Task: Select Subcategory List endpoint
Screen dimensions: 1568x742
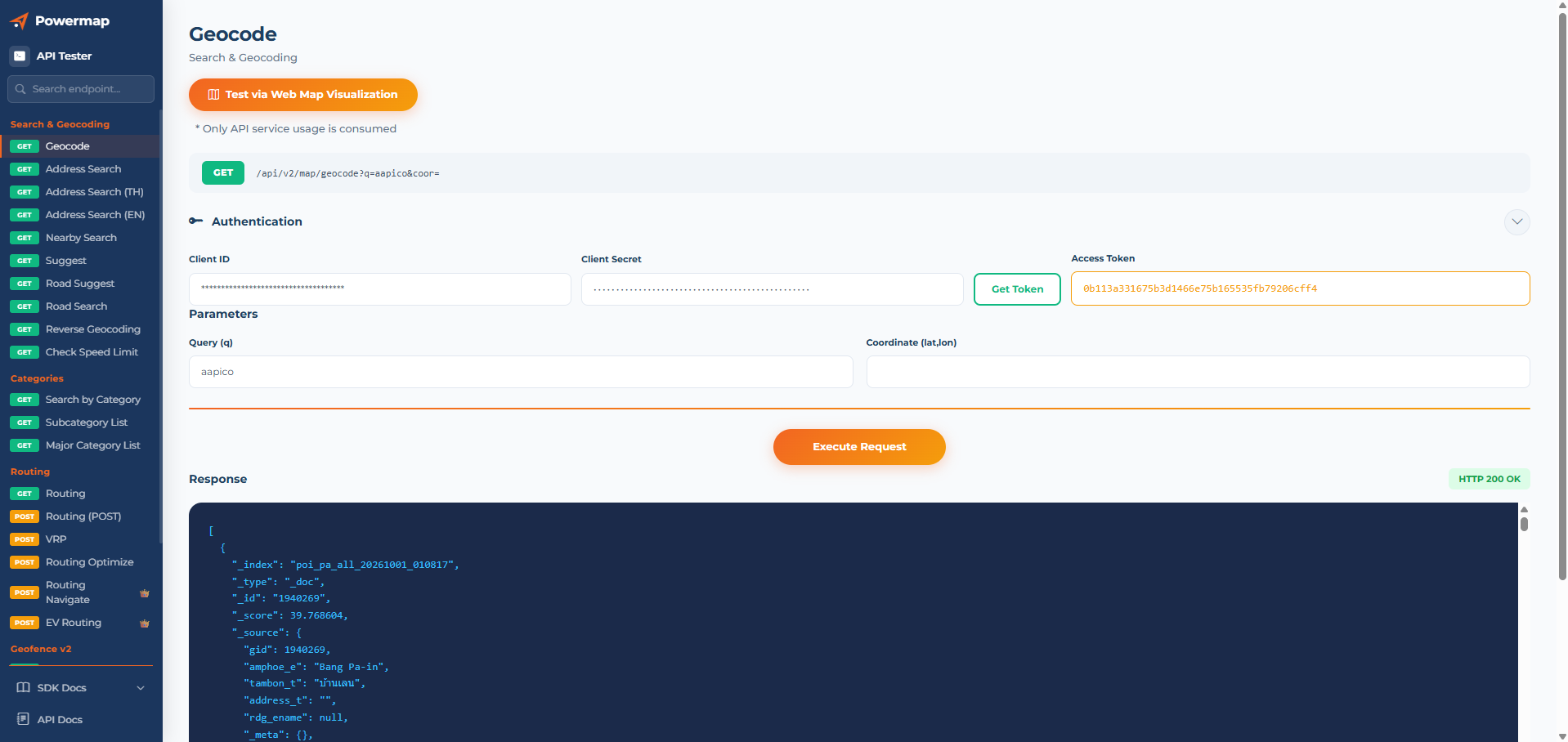Action: pyautogui.click(x=80, y=422)
